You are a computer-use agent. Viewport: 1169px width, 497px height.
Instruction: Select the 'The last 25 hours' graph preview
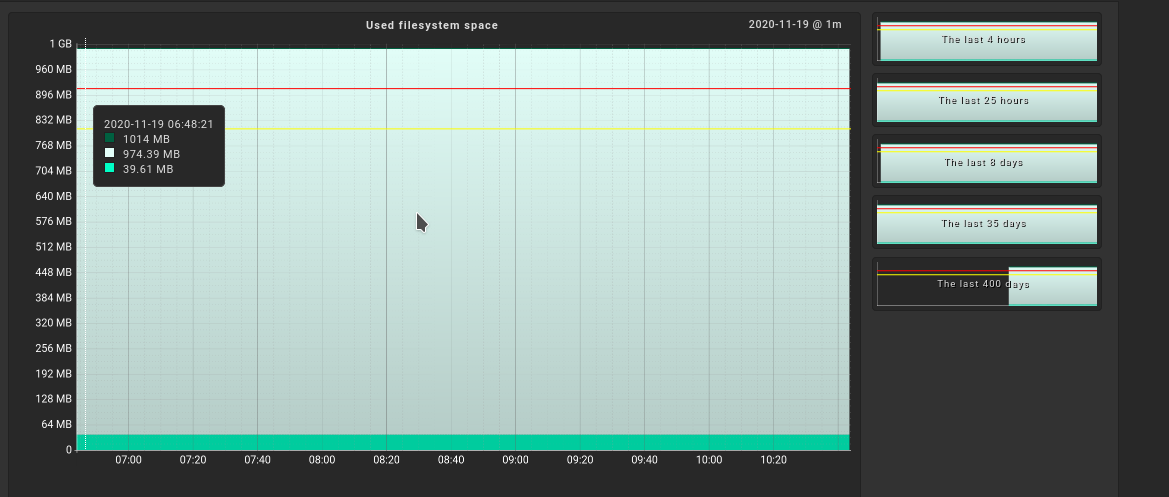click(986, 101)
